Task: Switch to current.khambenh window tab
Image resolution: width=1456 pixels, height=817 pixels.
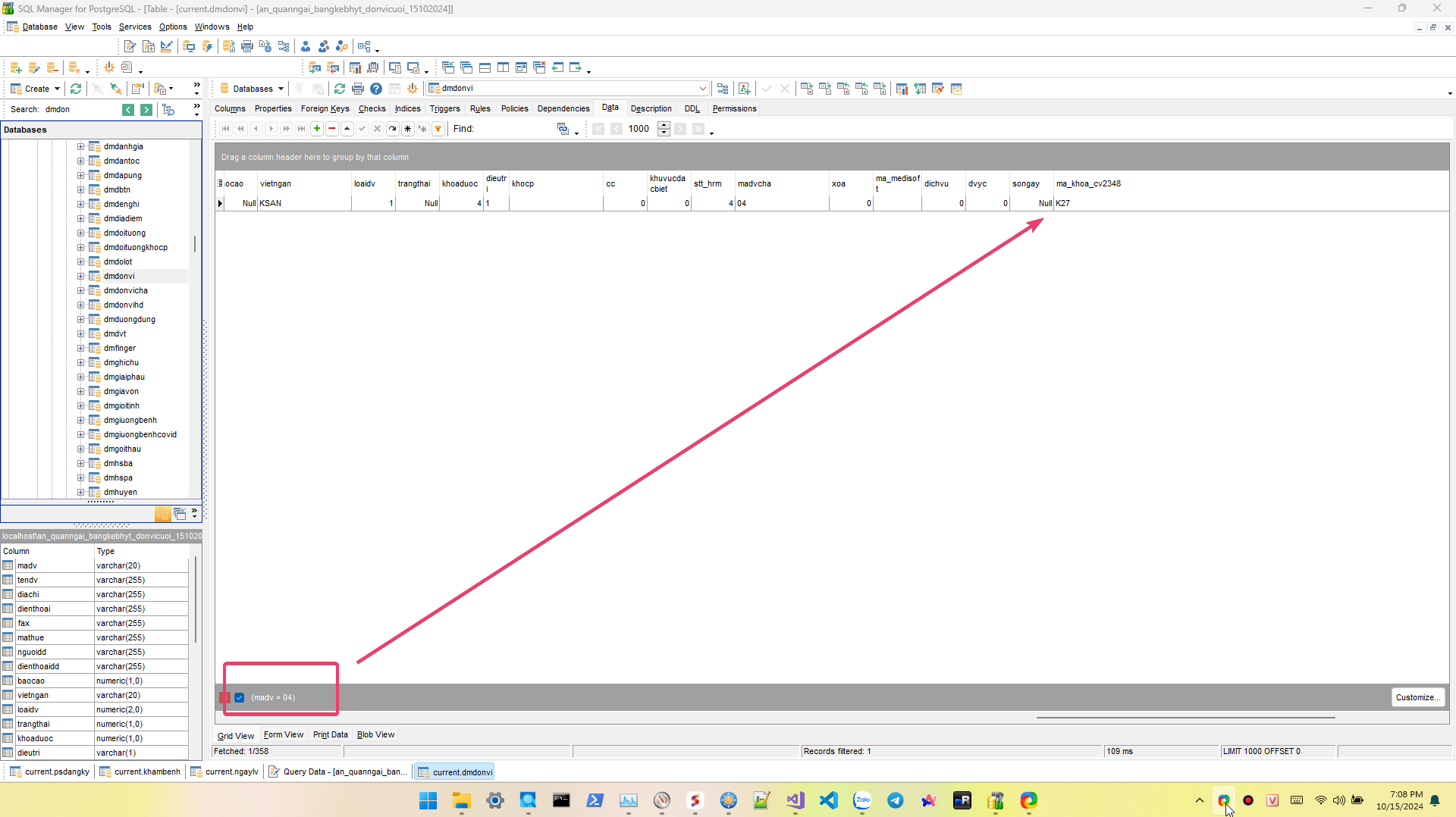Action: (140, 772)
